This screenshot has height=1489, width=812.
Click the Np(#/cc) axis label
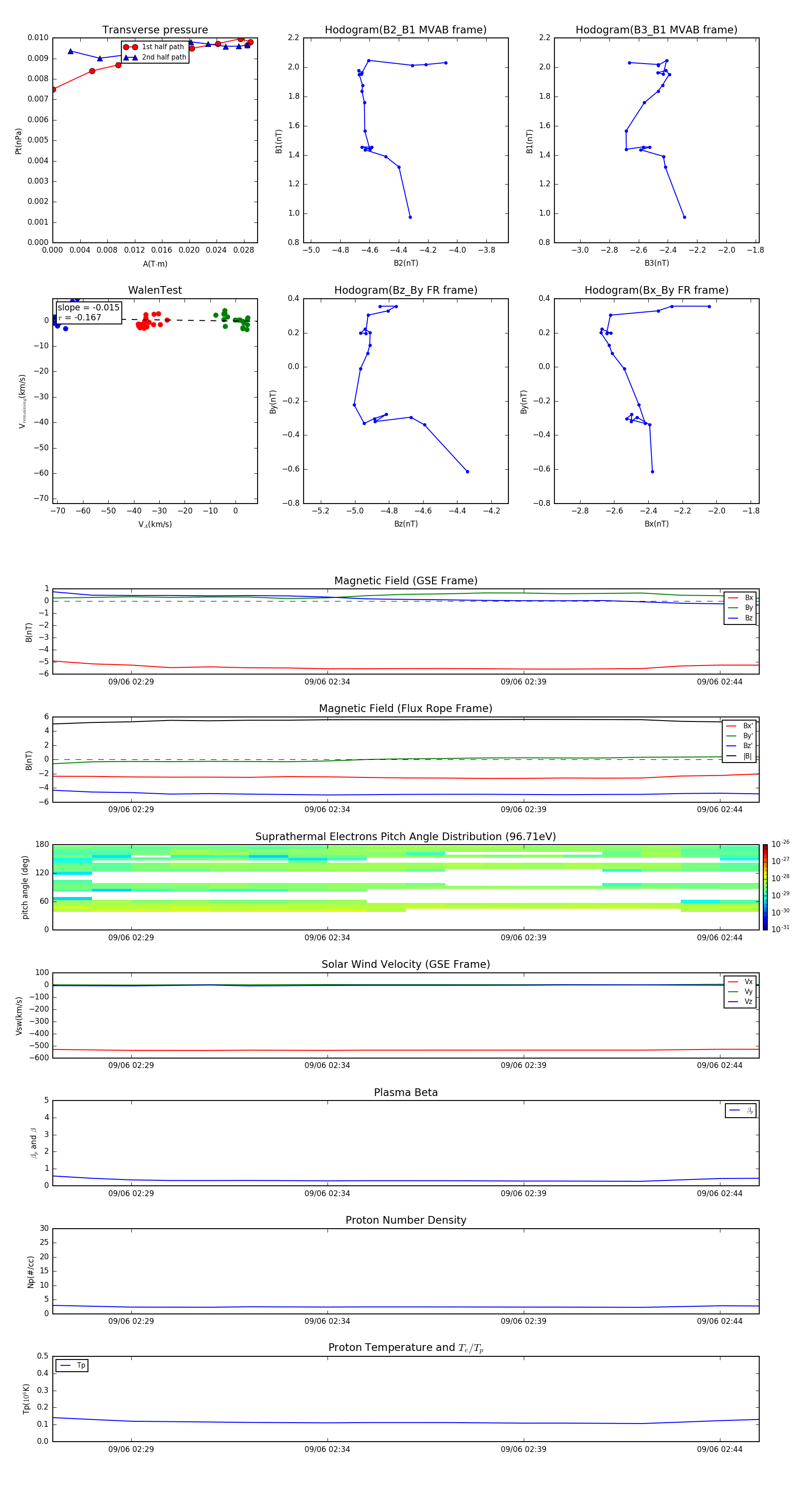pos(31,1271)
